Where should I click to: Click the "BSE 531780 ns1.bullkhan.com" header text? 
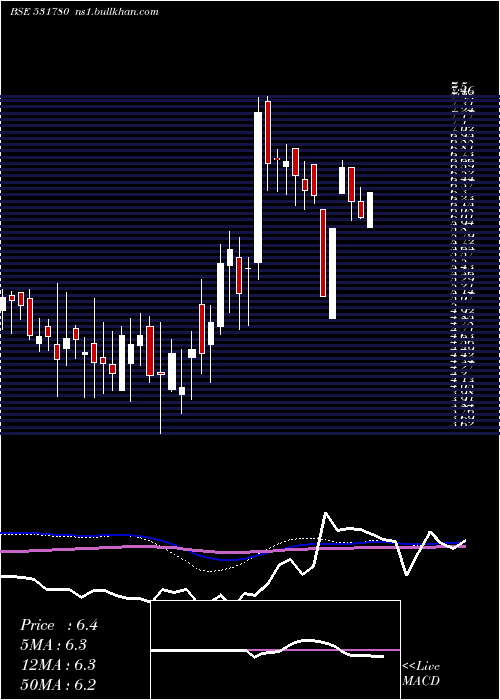(x=84, y=12)
